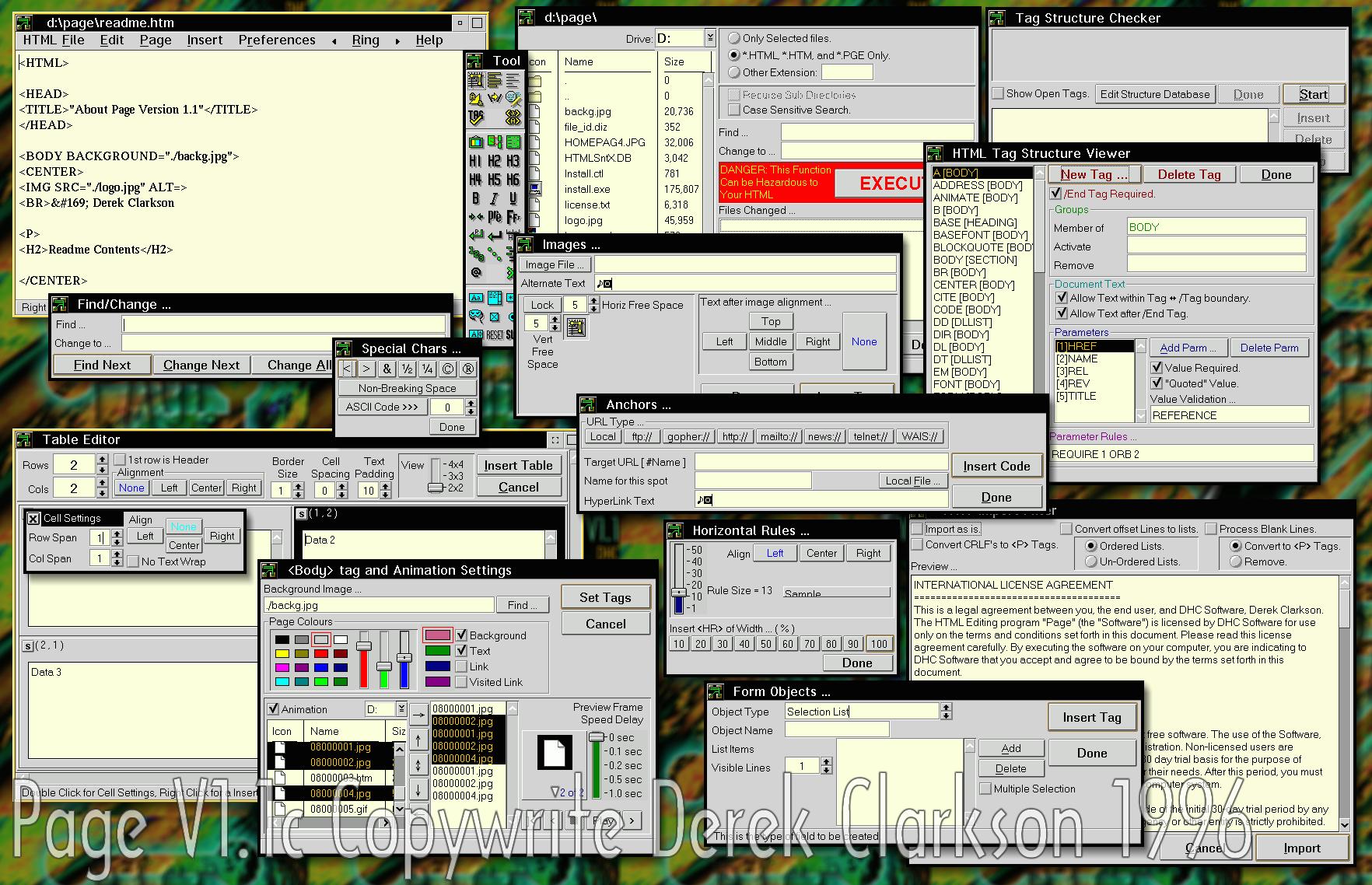Check the 1st row is Header box

[120, 460]
